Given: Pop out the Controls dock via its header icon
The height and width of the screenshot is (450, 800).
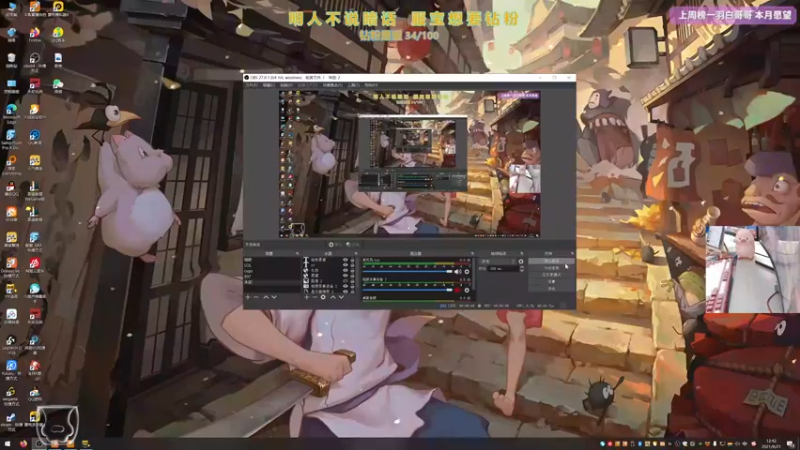Looking at the screenshot, I should (572, 253).
